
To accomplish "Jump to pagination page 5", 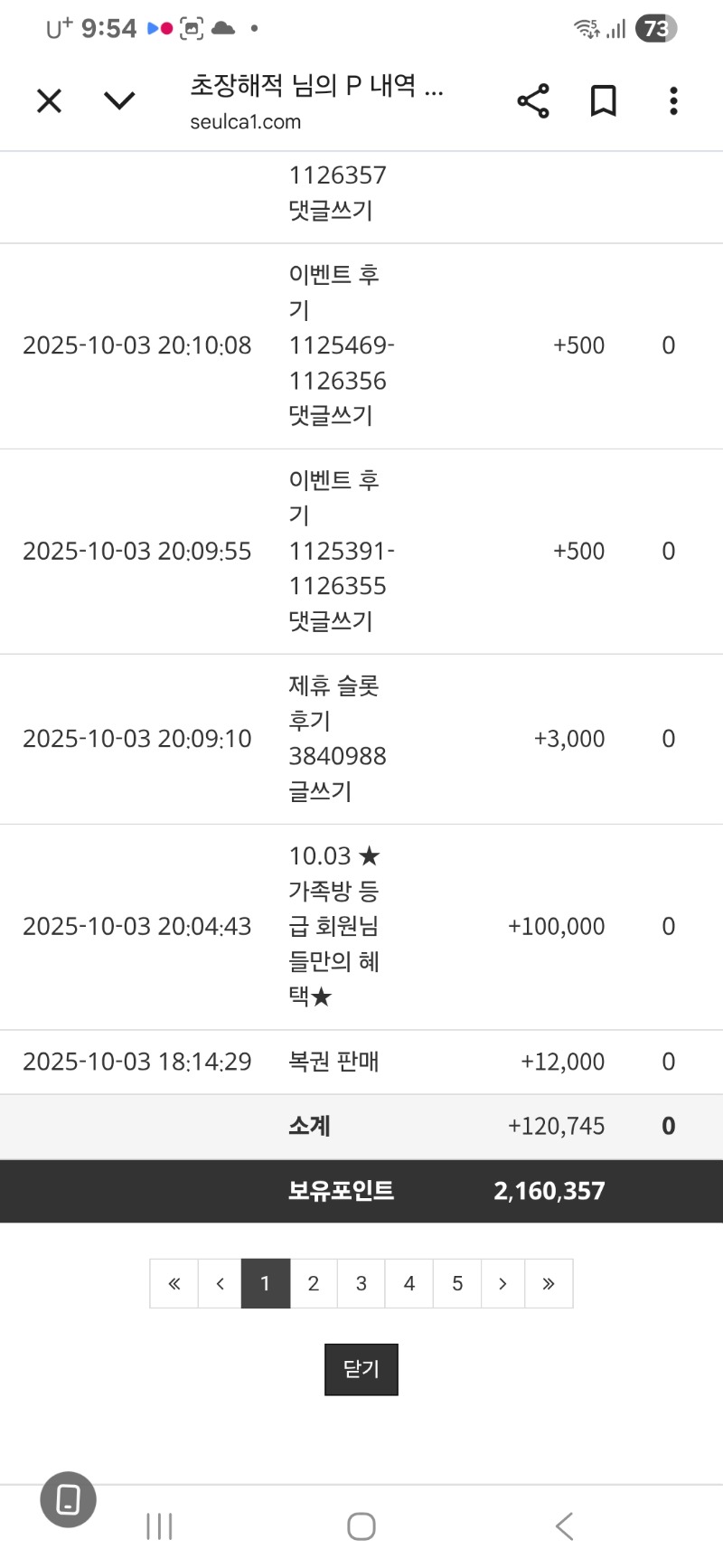I will 457,1283.
